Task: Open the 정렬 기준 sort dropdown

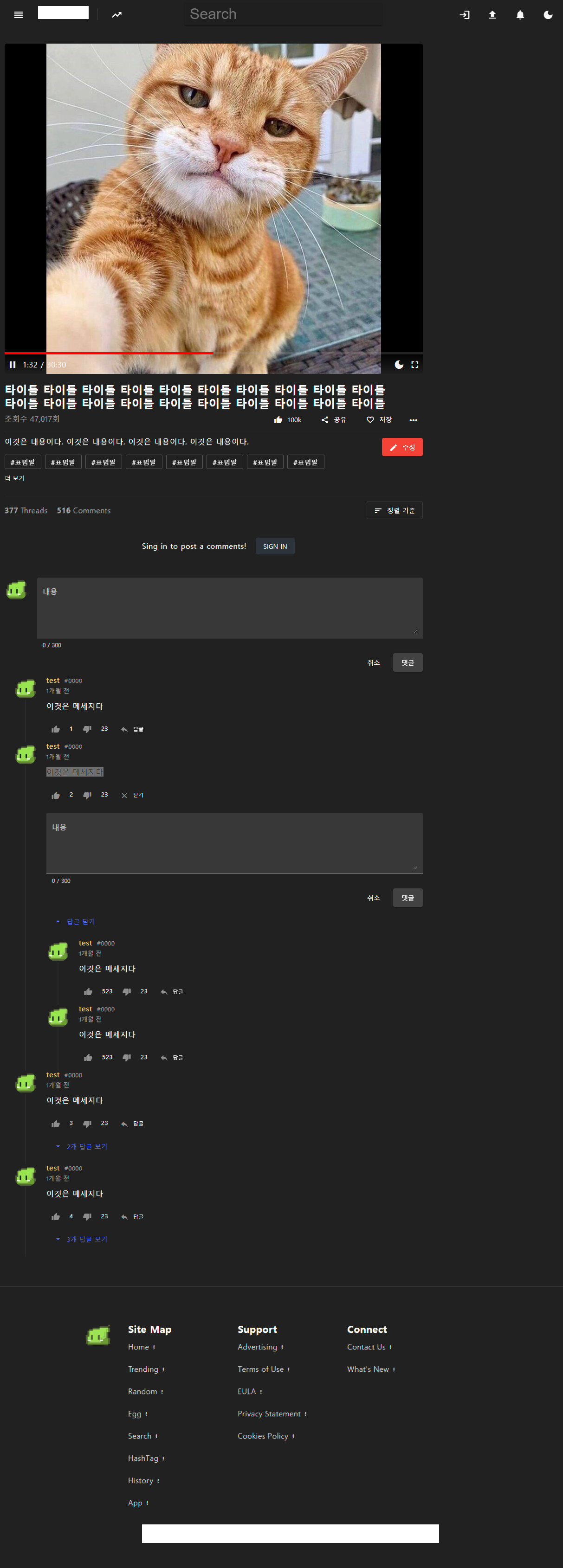Action: pyautogui.click(x=395, y=511)
